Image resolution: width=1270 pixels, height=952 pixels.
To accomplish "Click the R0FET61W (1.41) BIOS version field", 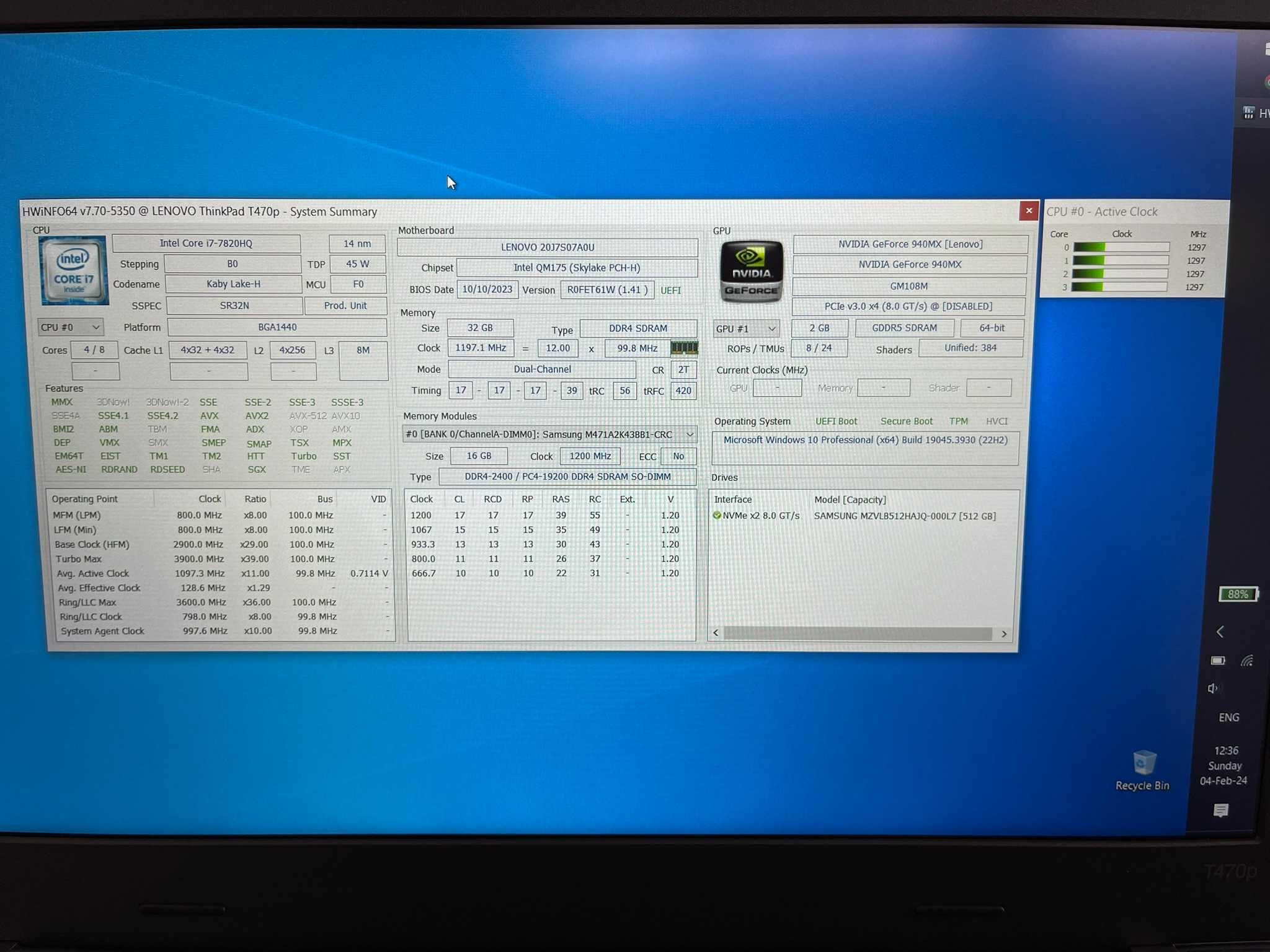I will (607, 289).
